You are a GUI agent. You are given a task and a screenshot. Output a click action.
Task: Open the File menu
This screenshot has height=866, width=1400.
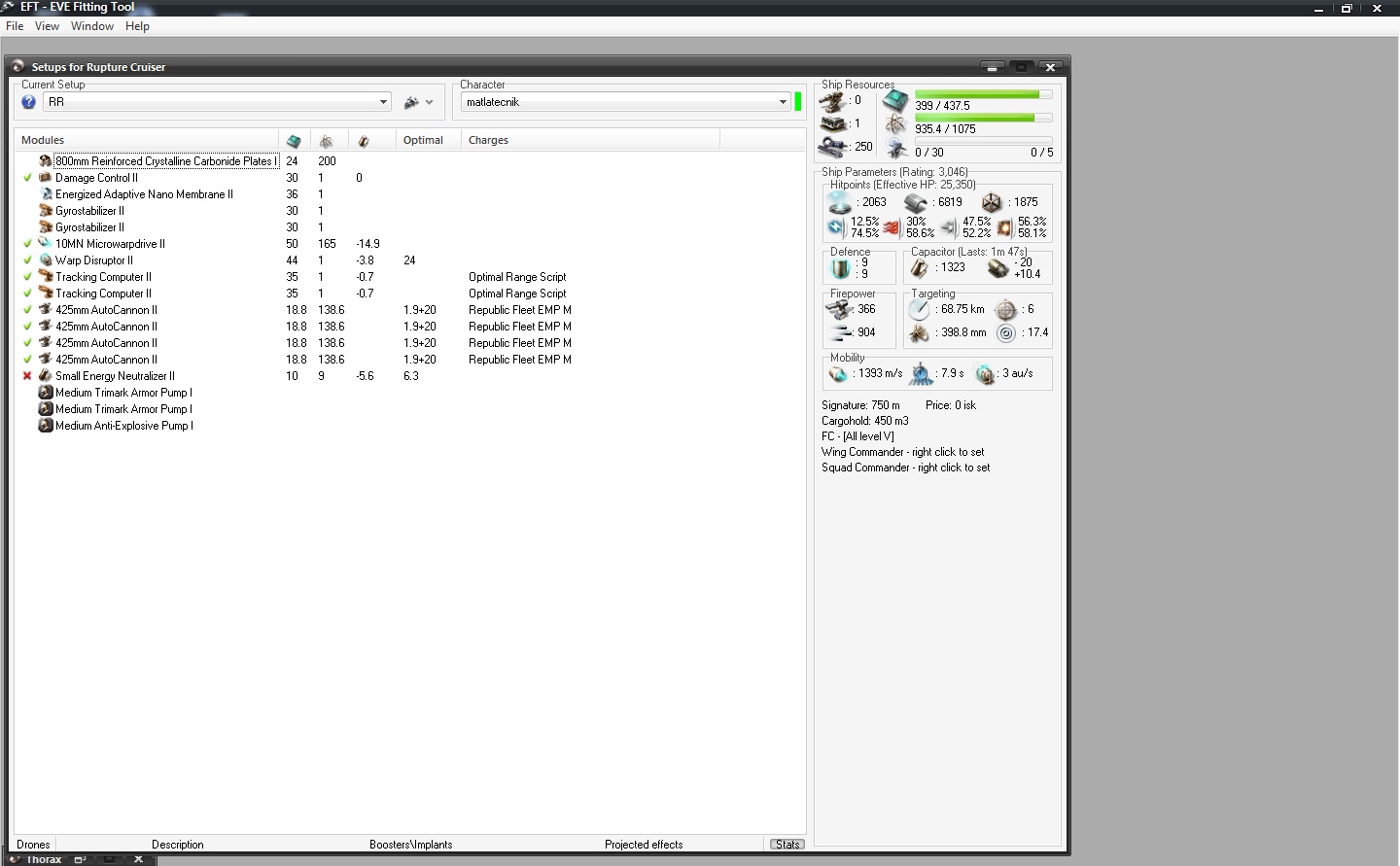pos(15,26)
